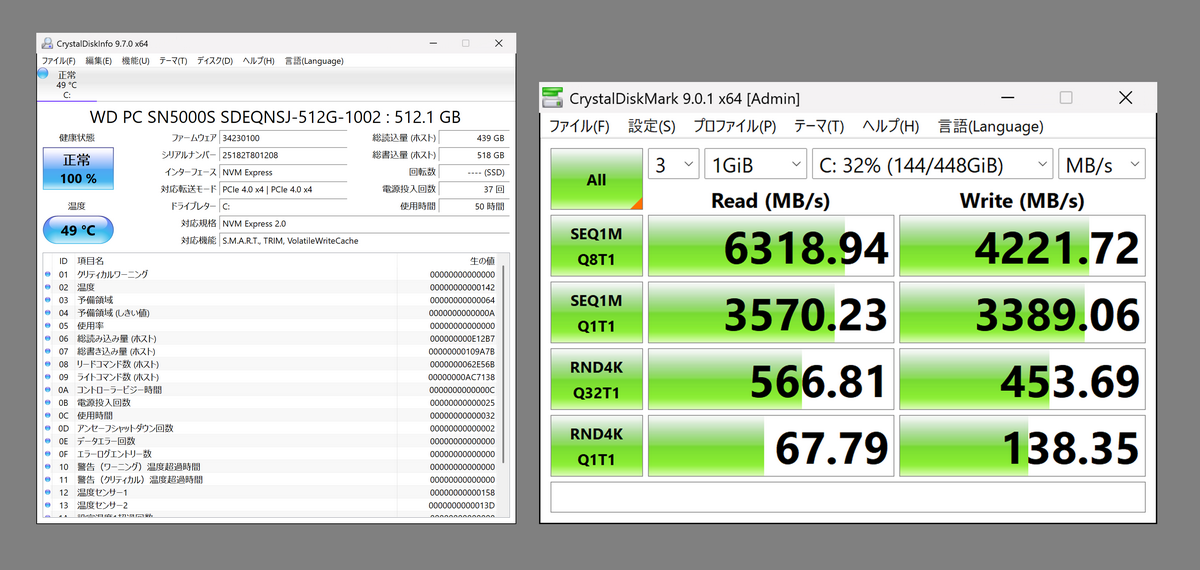Open ディスク(D) menu in CrystalDiskInfo

click(x=214, y=61)
